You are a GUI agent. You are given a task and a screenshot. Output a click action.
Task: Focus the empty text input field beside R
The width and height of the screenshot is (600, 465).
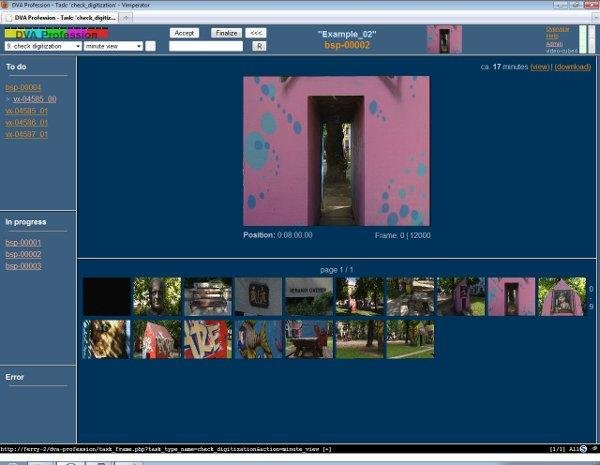(x=206, y=46)
